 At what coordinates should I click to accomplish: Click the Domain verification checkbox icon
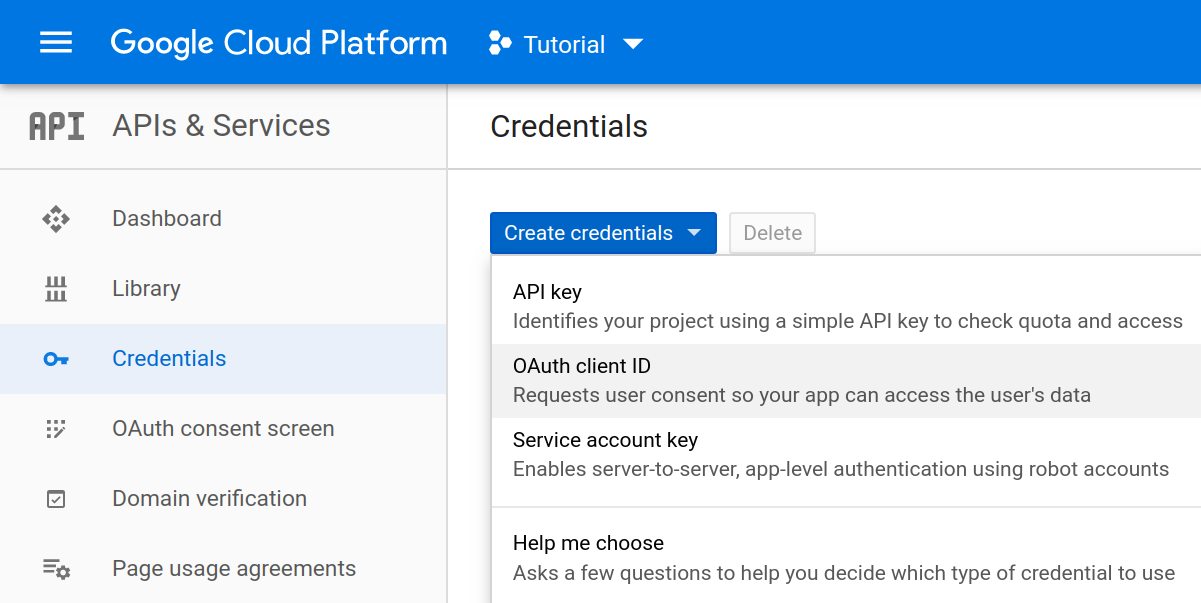coord(55,498)
